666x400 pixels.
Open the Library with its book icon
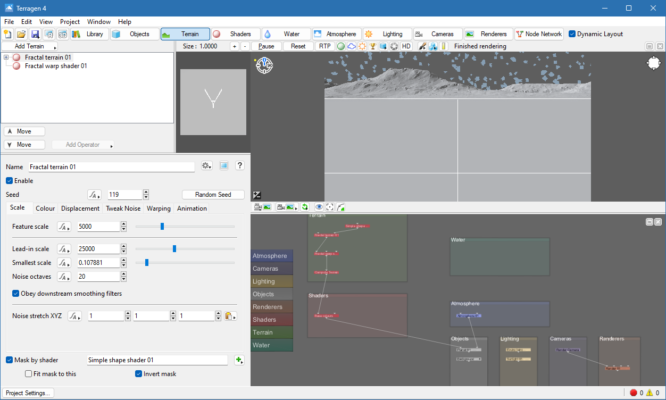click(x=88, y=34)
